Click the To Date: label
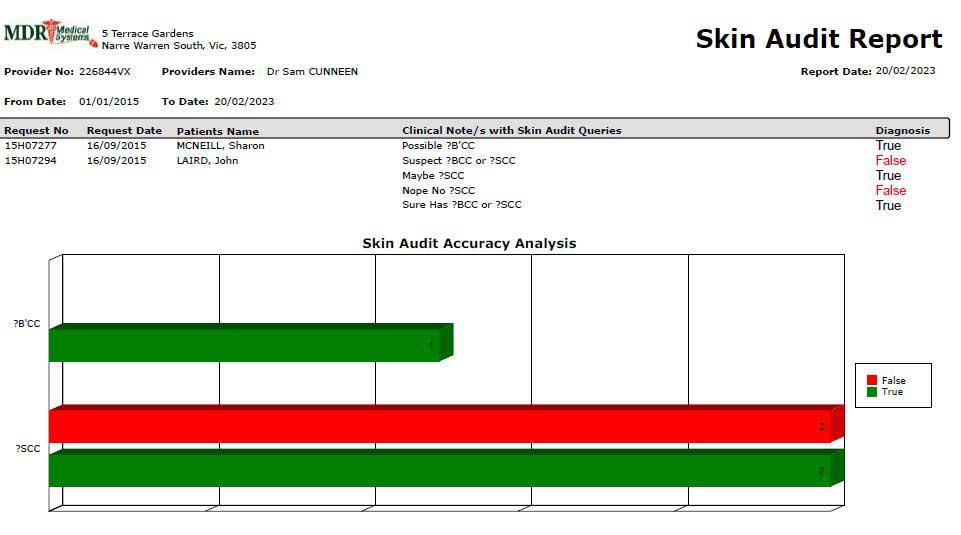 coord(185,102)
